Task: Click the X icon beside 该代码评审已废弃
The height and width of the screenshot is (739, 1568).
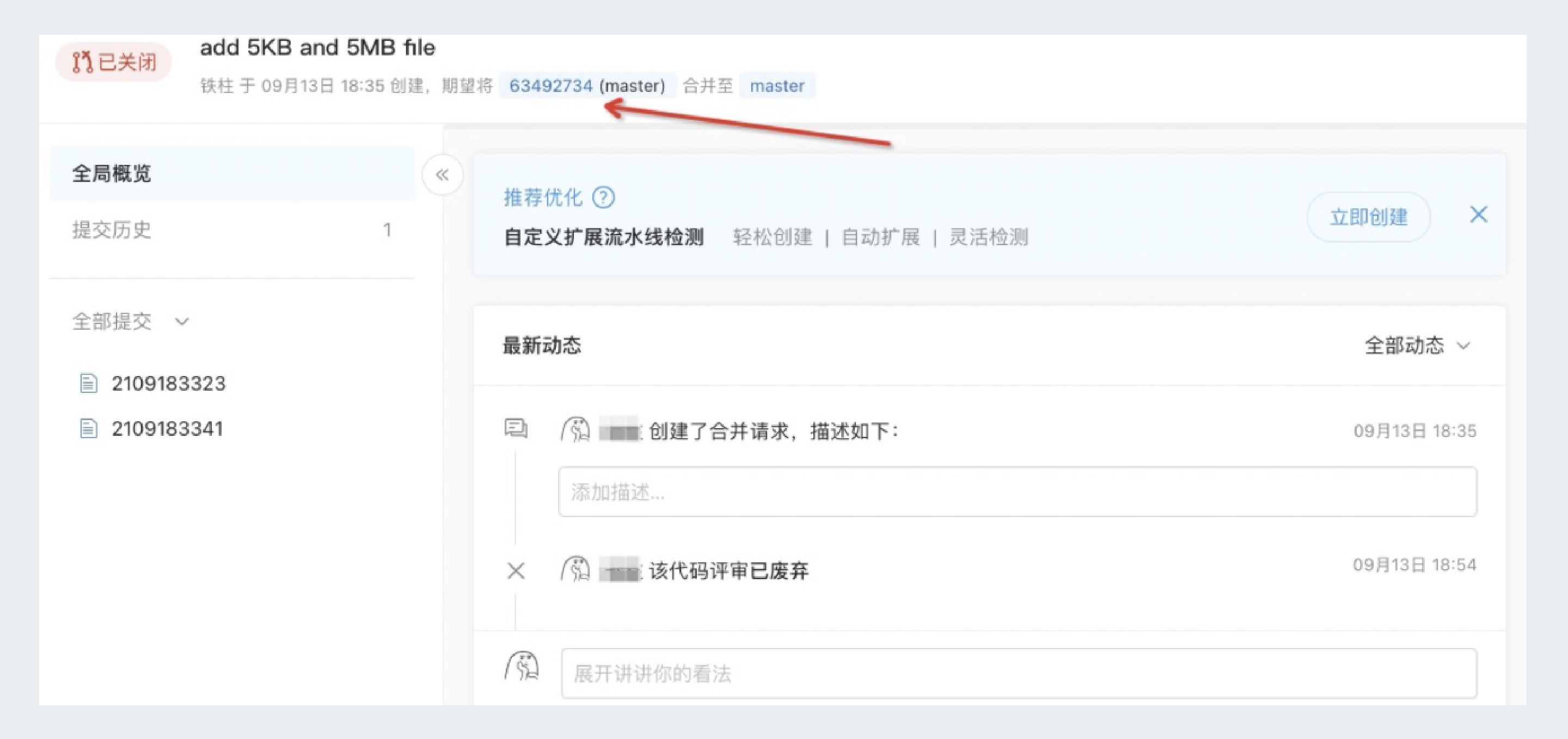Action: coord(516,570)
